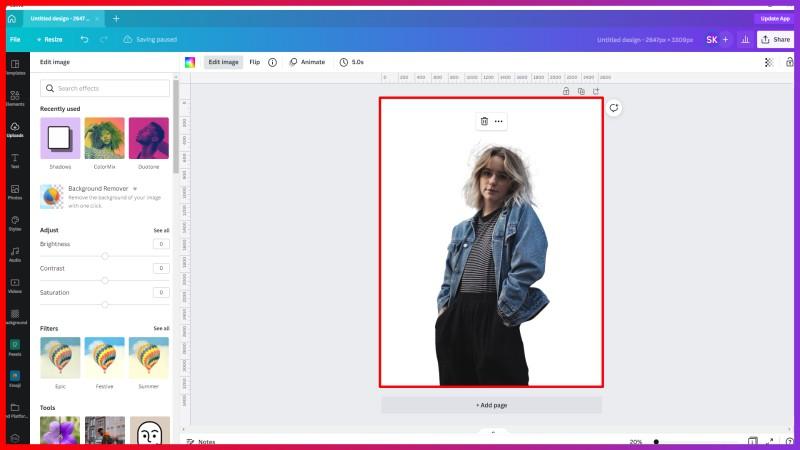Expand all Adjust settings via See all
This screenshot has height=450, width=800.
pos(160,230)
